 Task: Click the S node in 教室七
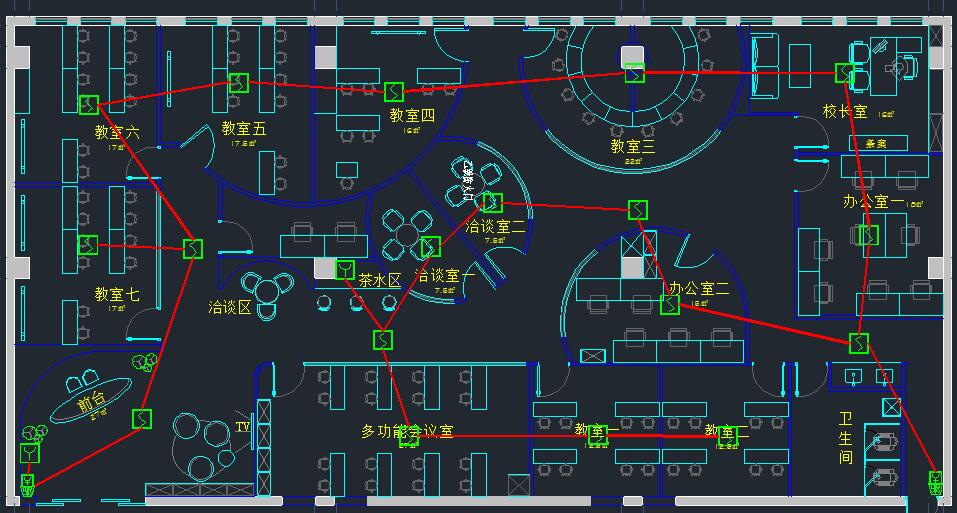point(88,244)
